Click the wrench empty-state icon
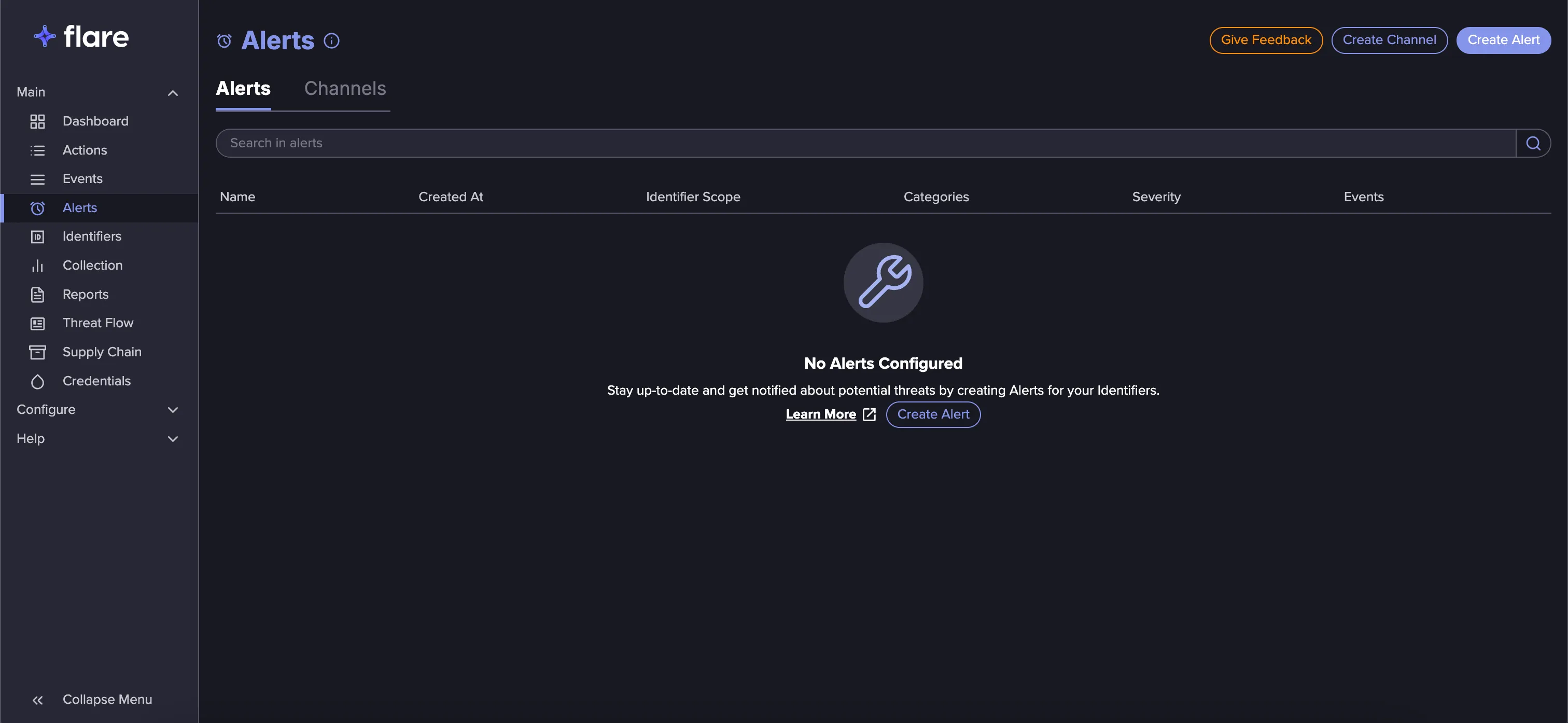This screenshot has height=723, width=1568. click(x=883, y=283)
